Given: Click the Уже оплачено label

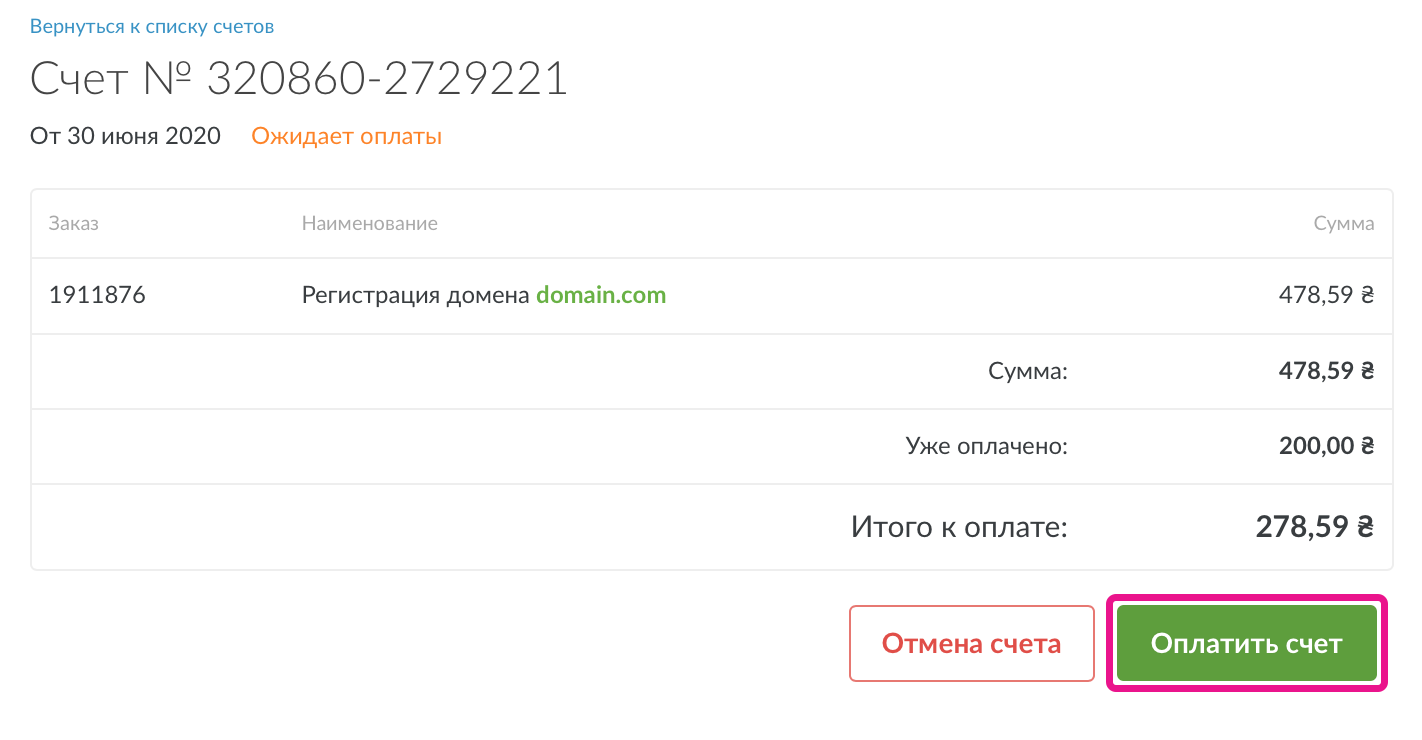Looking at the screenshot, I should point(987,446).
